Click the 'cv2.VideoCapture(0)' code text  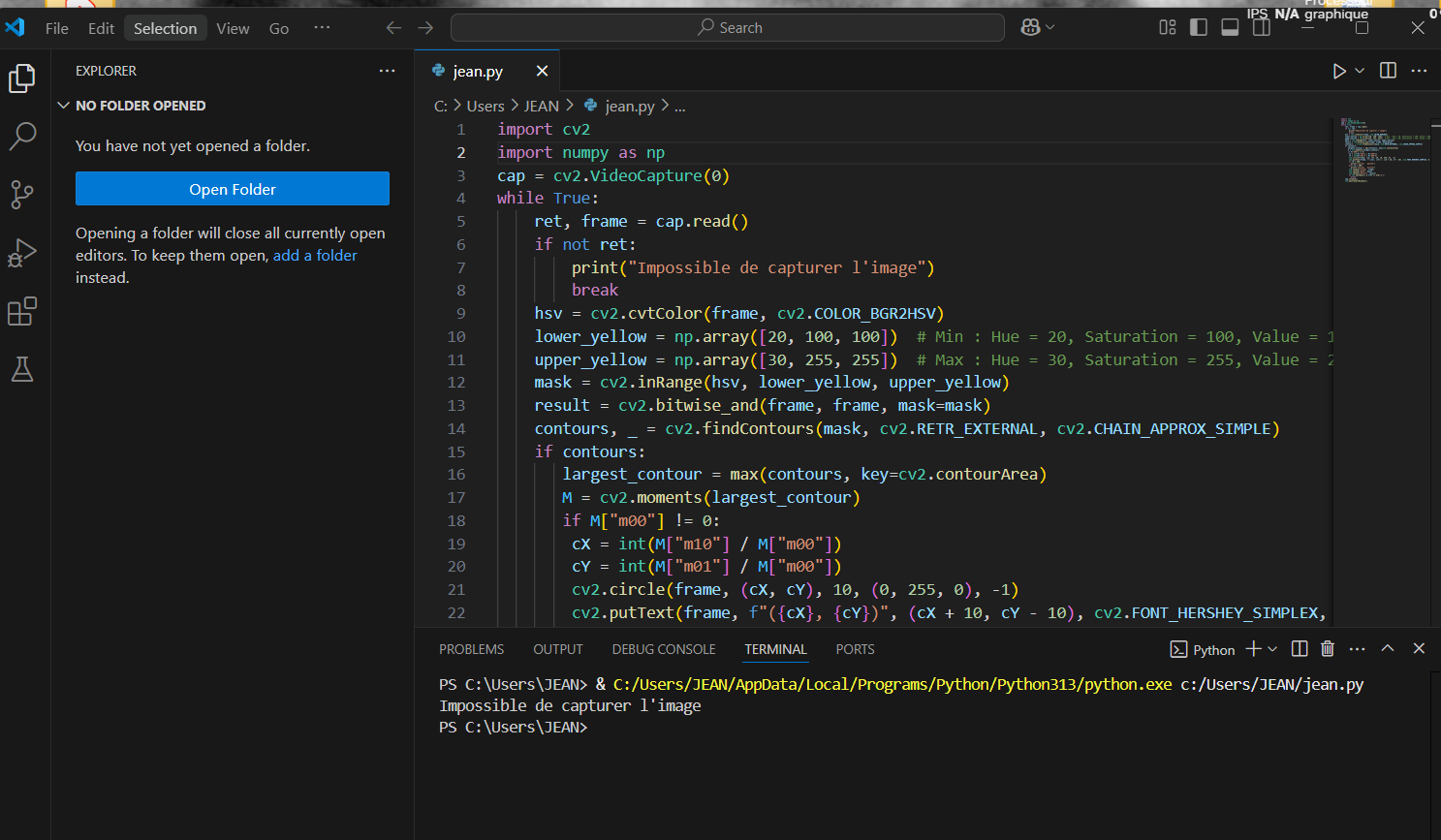click(642, 176)
